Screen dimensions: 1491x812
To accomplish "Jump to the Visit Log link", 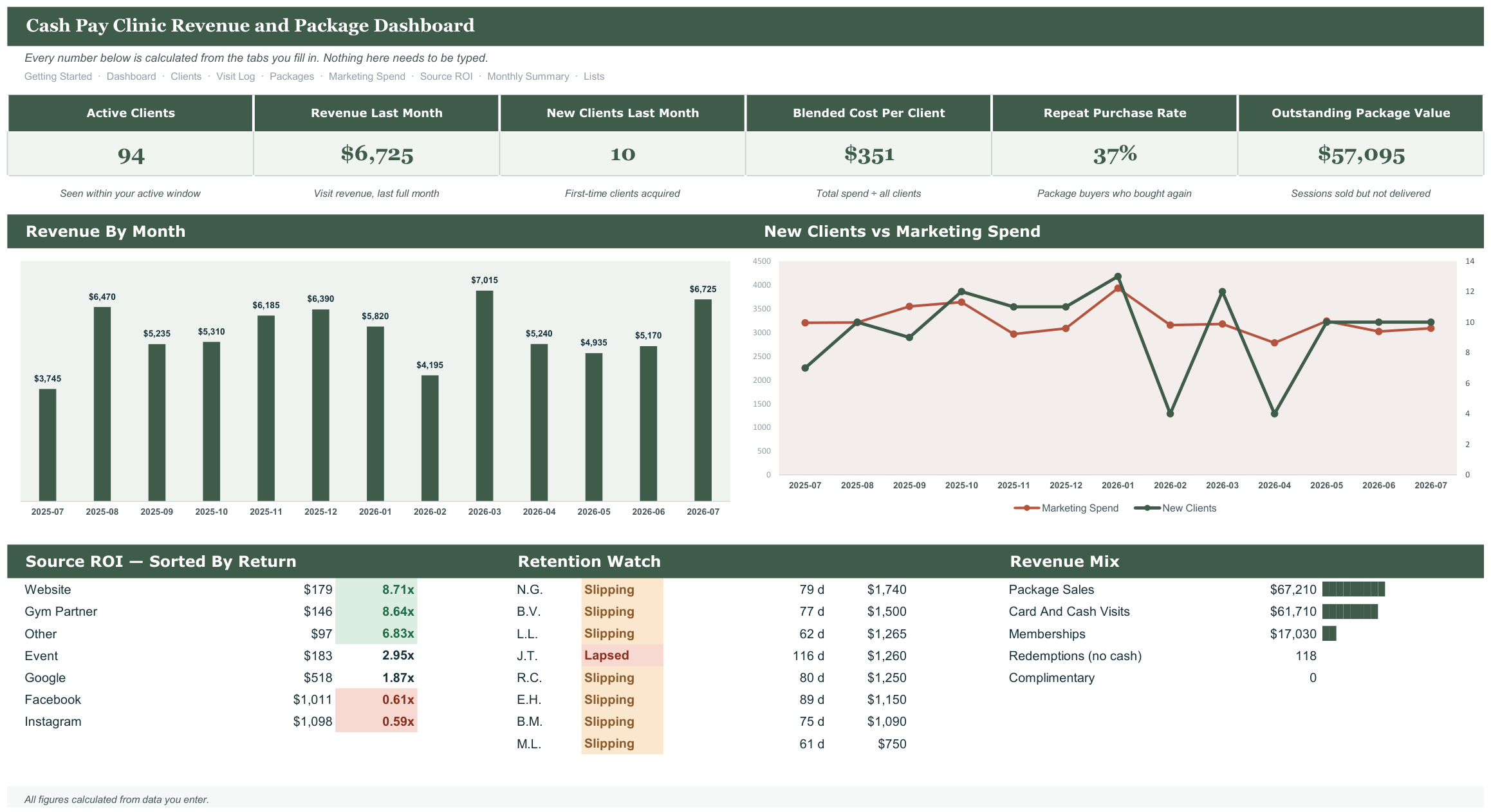I will pyautogui.click(x=236, y=77).
